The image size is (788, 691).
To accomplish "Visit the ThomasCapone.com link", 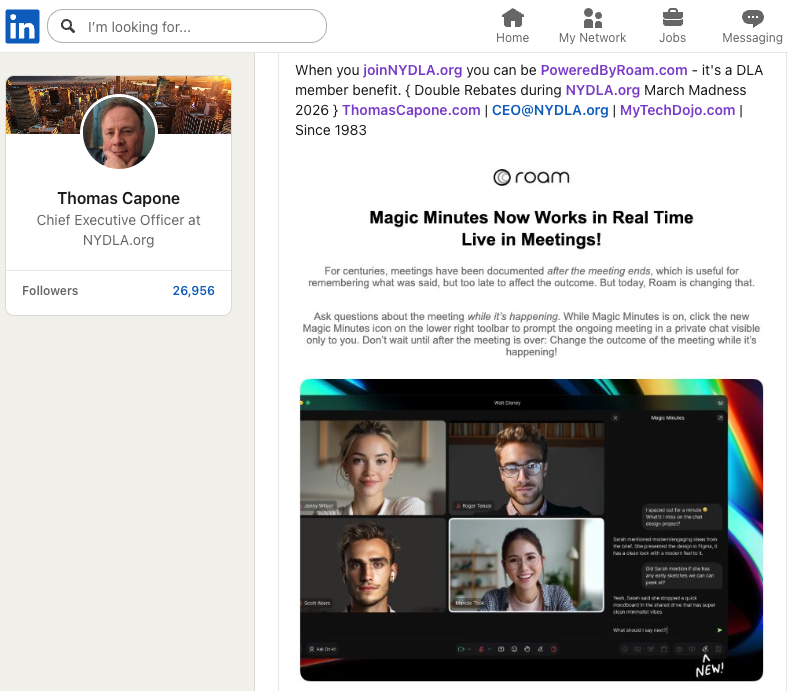I will pyautogui.click(x=411, y=110).
